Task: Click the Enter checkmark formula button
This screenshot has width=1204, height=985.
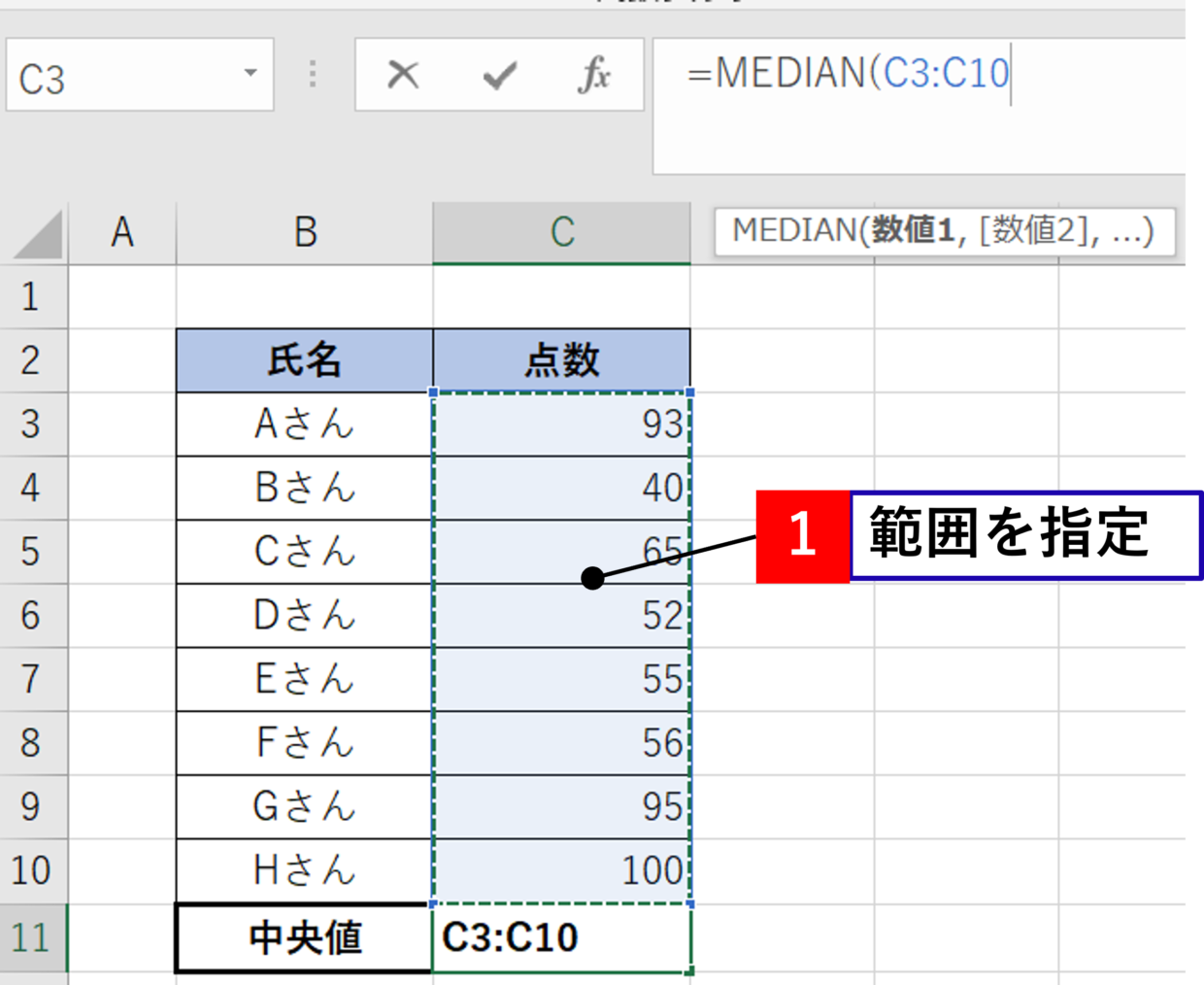Action: tap(499, 75)
